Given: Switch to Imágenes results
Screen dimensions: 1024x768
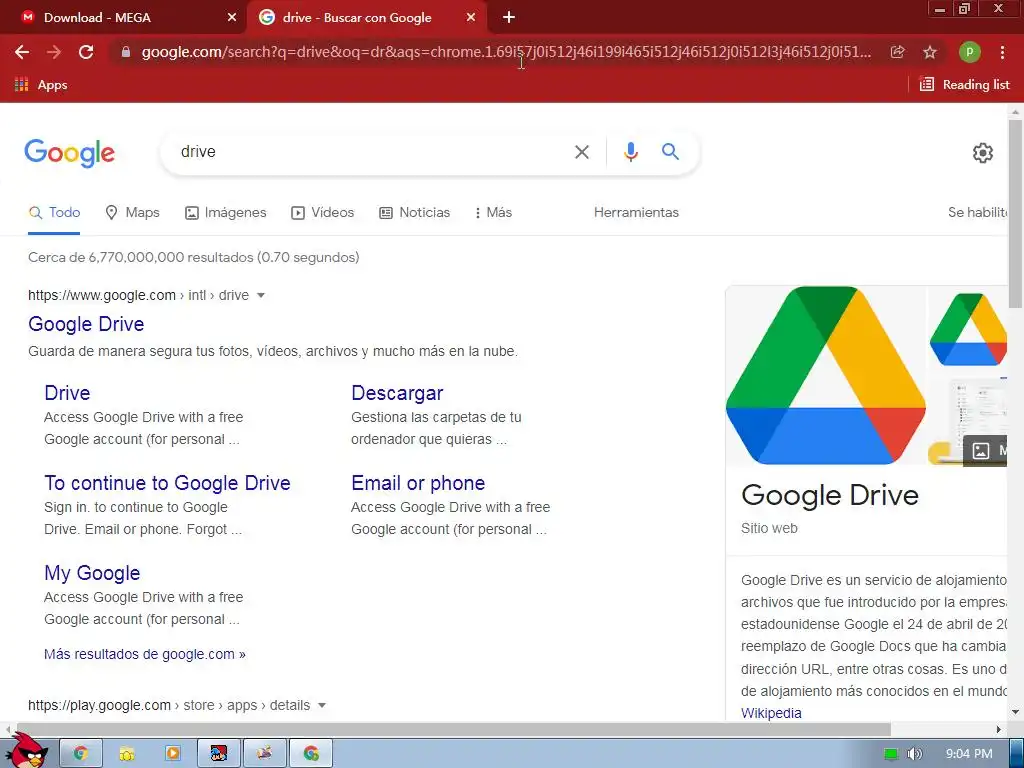Looking at the screenshot, I should [226, 212].
